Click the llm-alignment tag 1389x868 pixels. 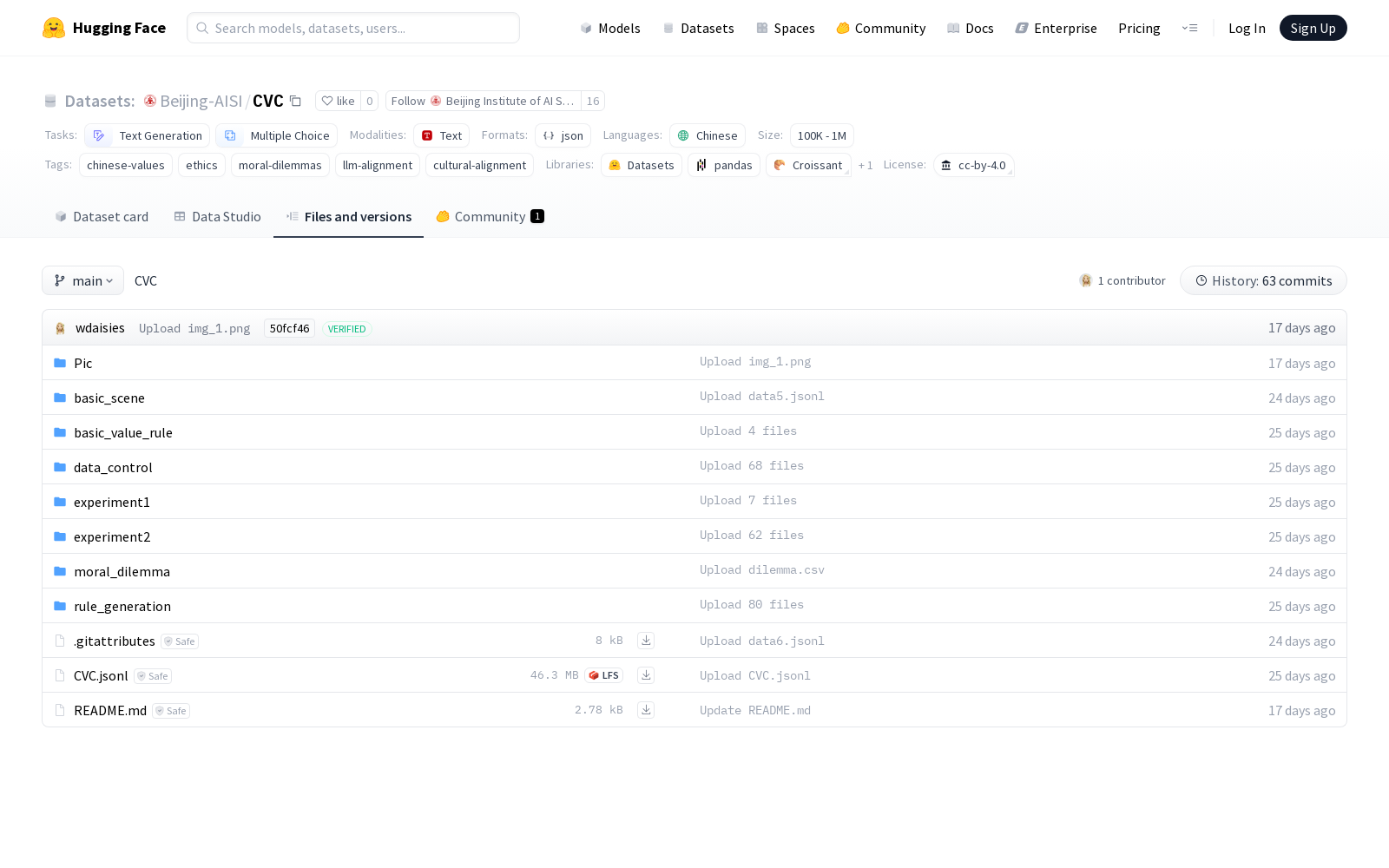coord(378,165)
